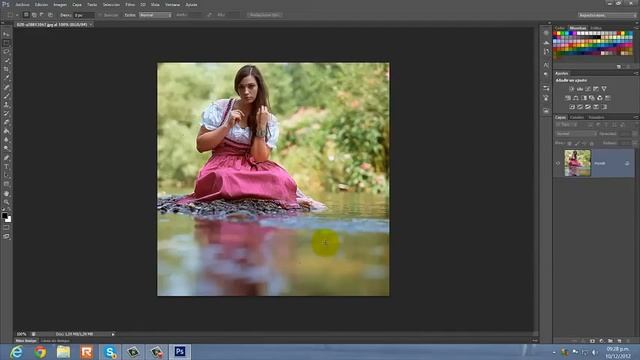The height and width of the screenshot is (360, 640).
Task: Select the Eyedropper tool
Action: point(6,78)
